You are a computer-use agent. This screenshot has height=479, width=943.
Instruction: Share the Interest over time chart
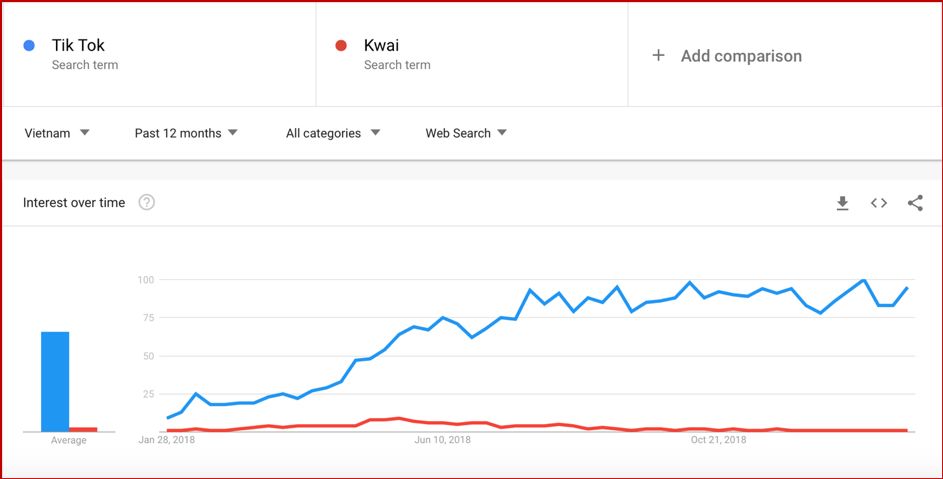[x=915, y=203]
